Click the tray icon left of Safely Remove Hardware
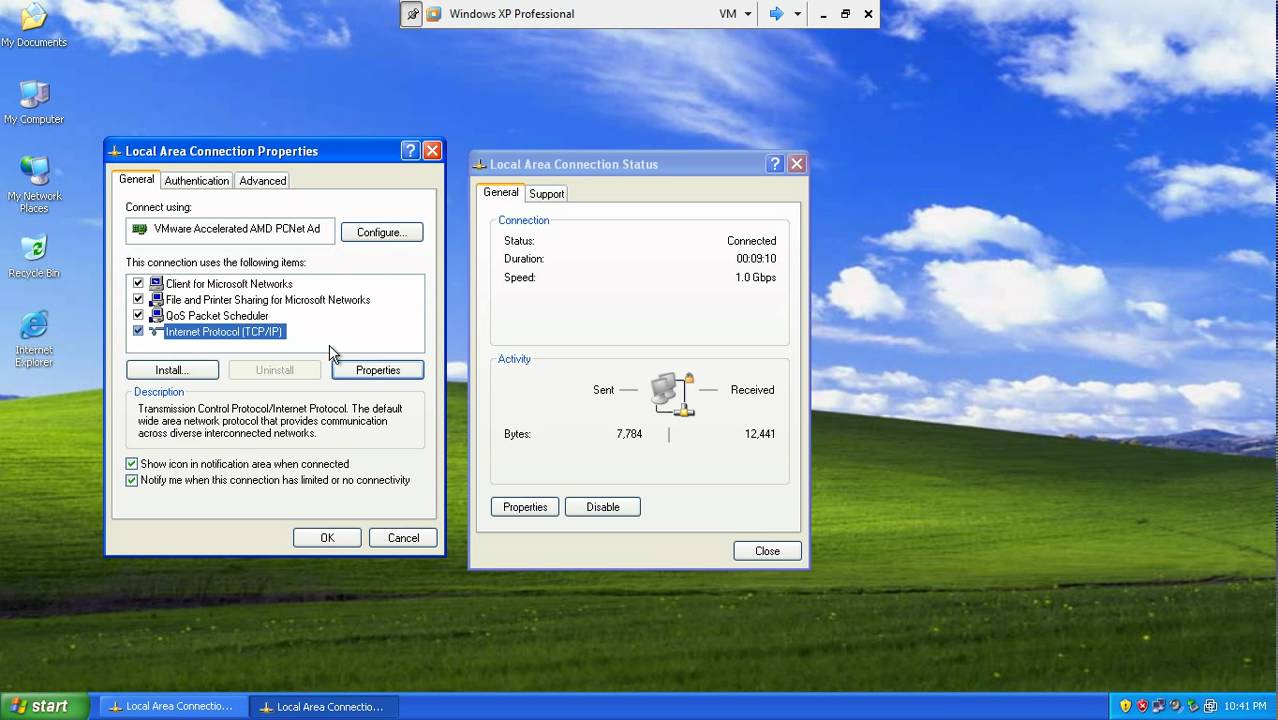Screen dimensions: 1278x720 pyautogui.click(x=1176, y=706)
